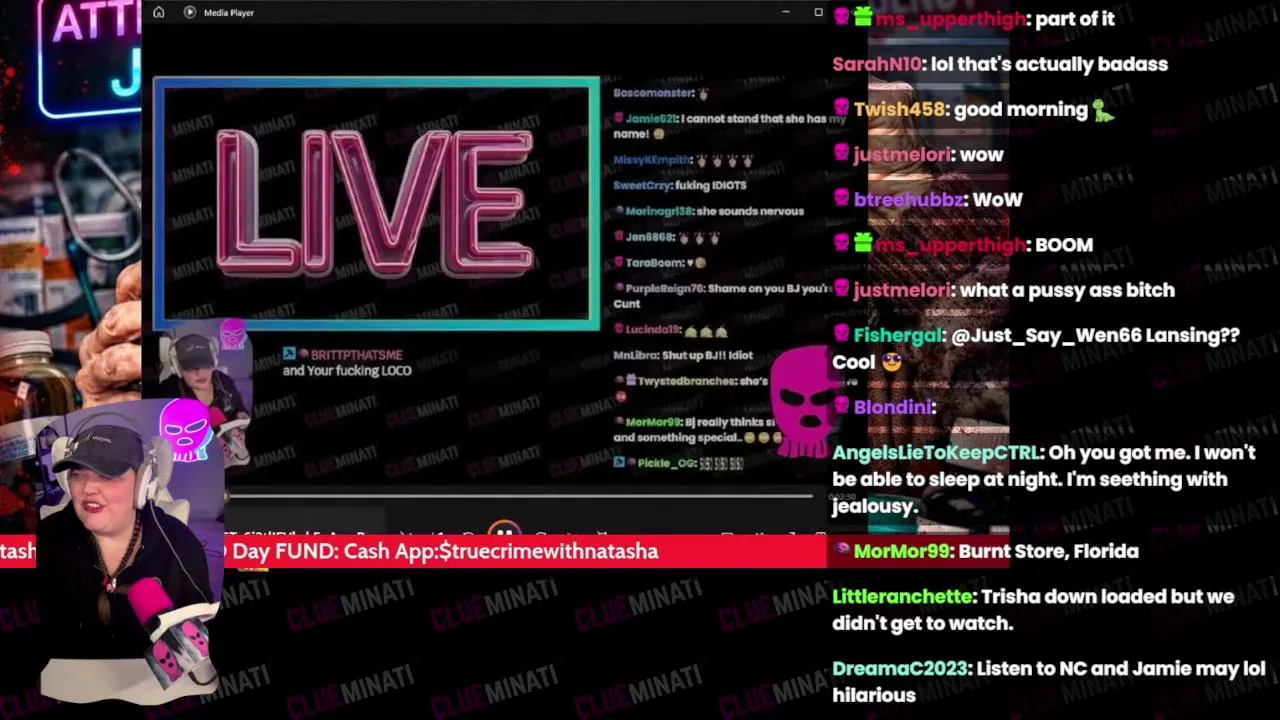Click the 'Media Player' window title
1280x720 pixels.
click(x=229, y=12)
